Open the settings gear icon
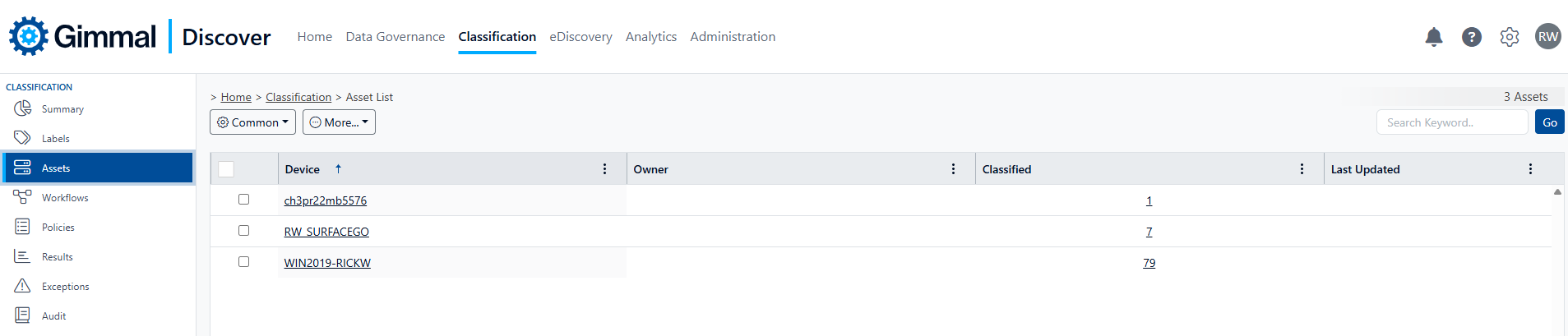The width and height of the screenshot is (1568, 336). 1510,37
